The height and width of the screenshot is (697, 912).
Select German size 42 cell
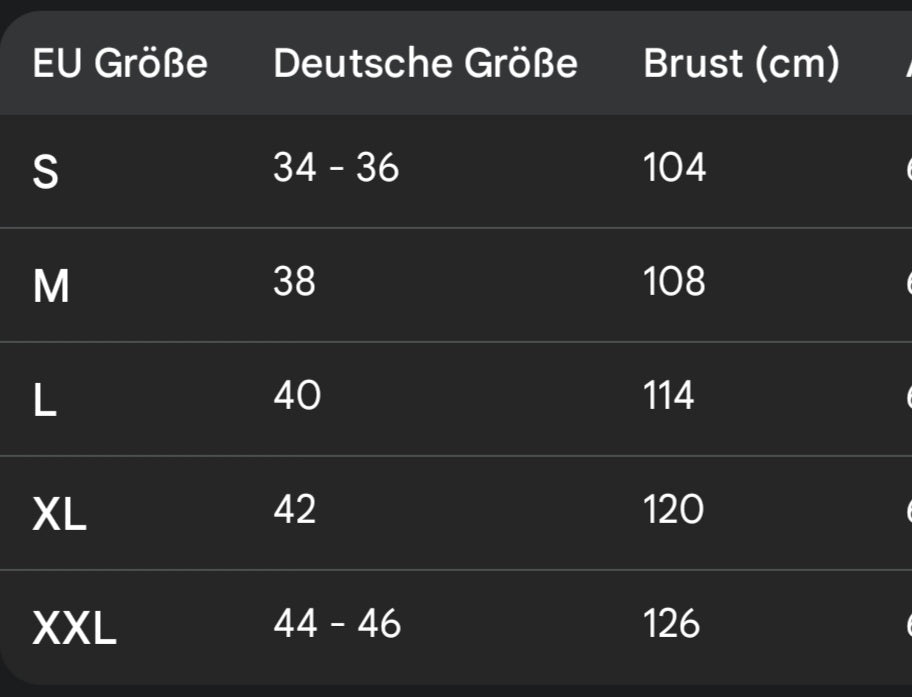pos(295,510)
